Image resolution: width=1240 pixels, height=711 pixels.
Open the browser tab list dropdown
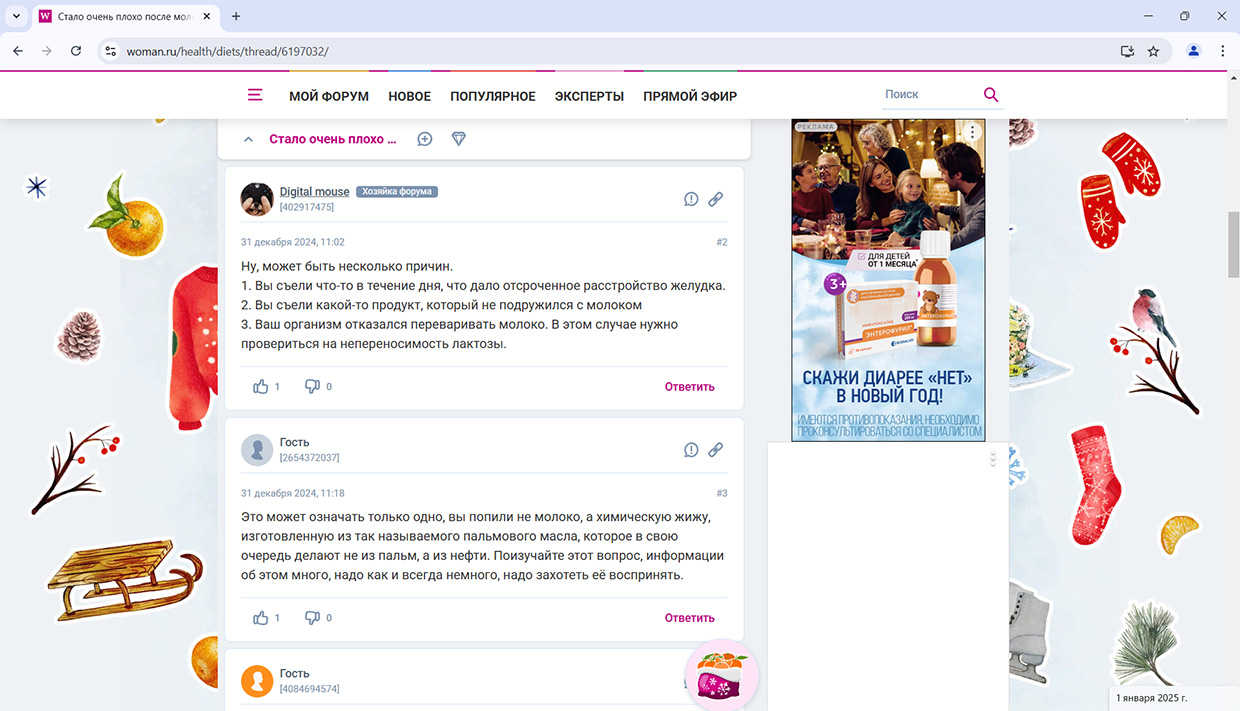tap(16, 16)
